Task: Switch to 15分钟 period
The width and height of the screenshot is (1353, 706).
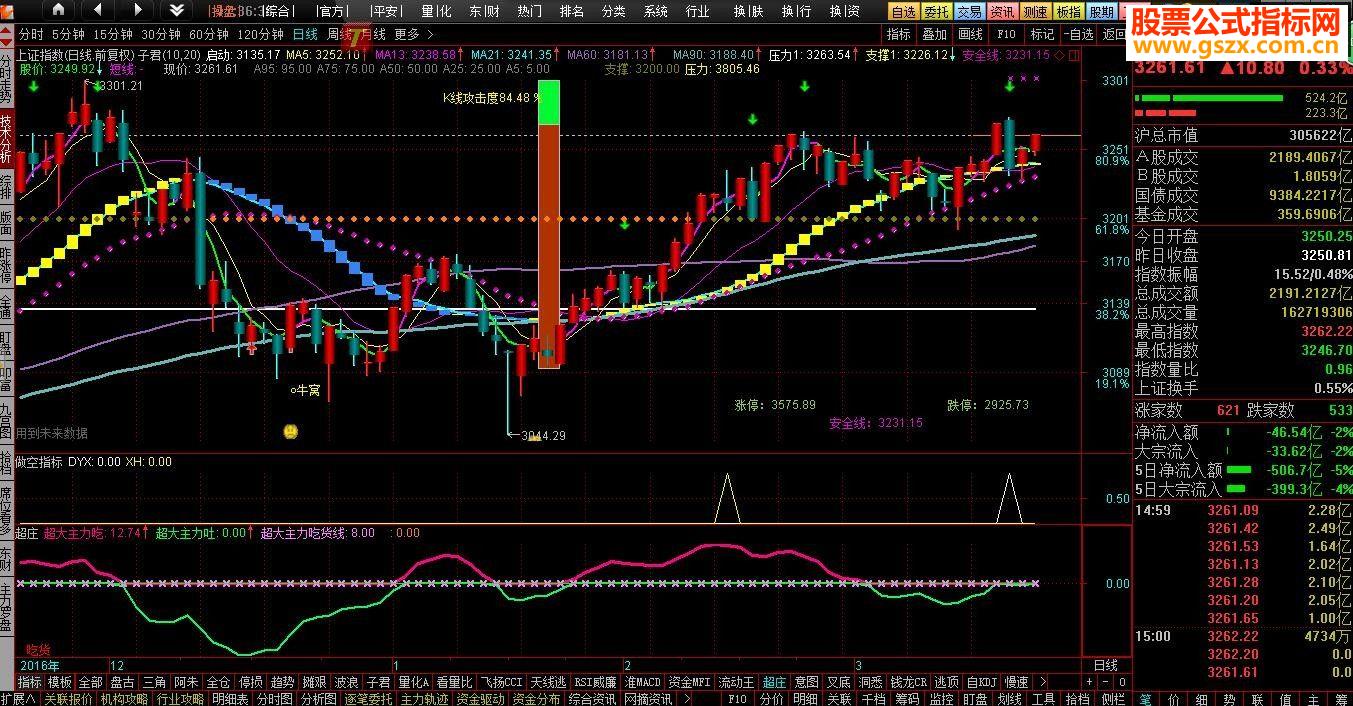Action: [113, 34]
